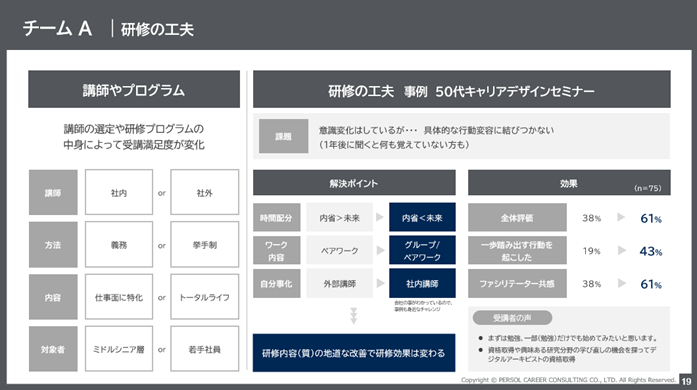Click the 講師やプログラム header
Screen dimensions: 697x390
click(134, 89)
